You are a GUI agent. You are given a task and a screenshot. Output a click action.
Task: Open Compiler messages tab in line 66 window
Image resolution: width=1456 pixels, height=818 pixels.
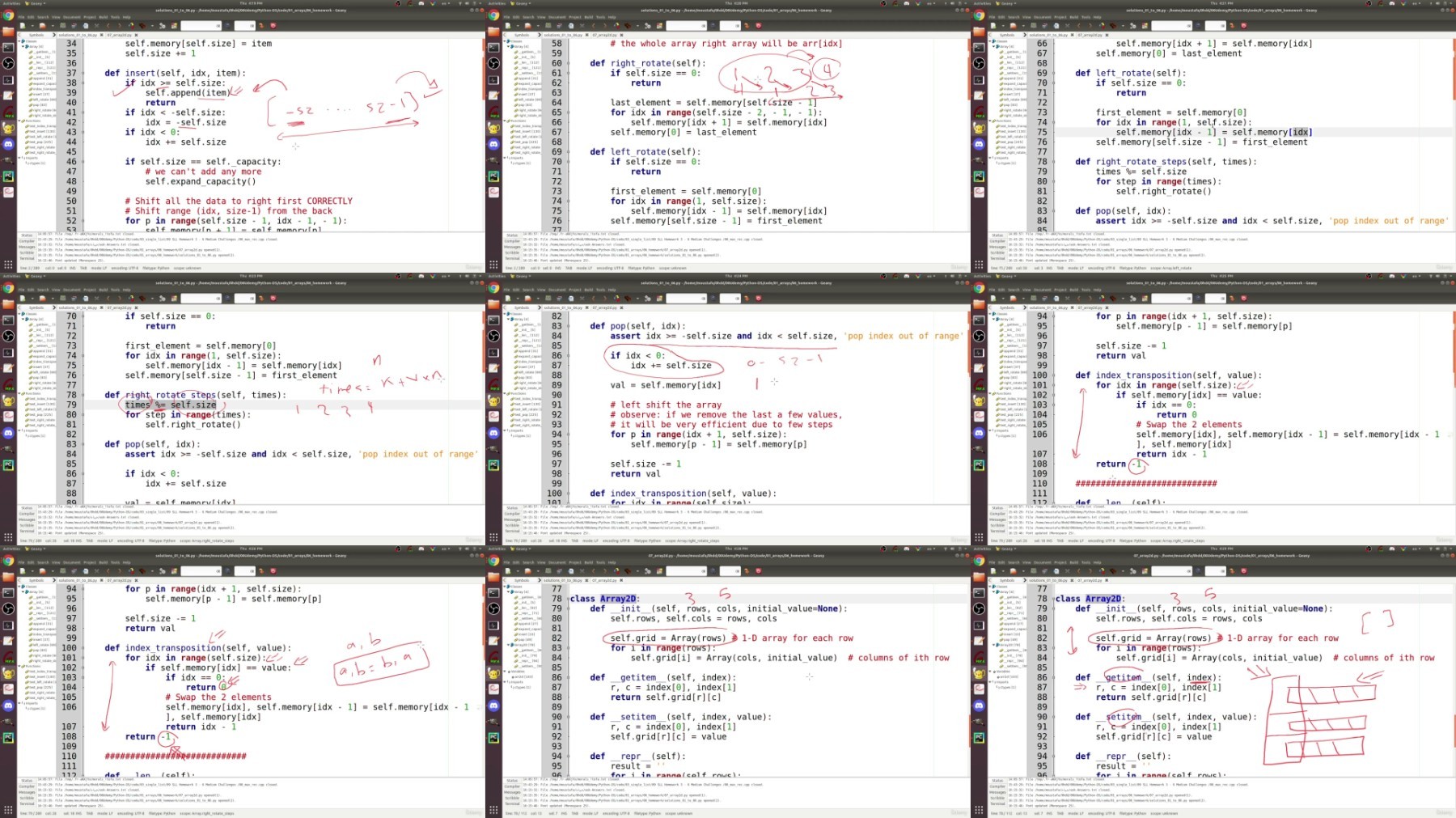[997, 241]
